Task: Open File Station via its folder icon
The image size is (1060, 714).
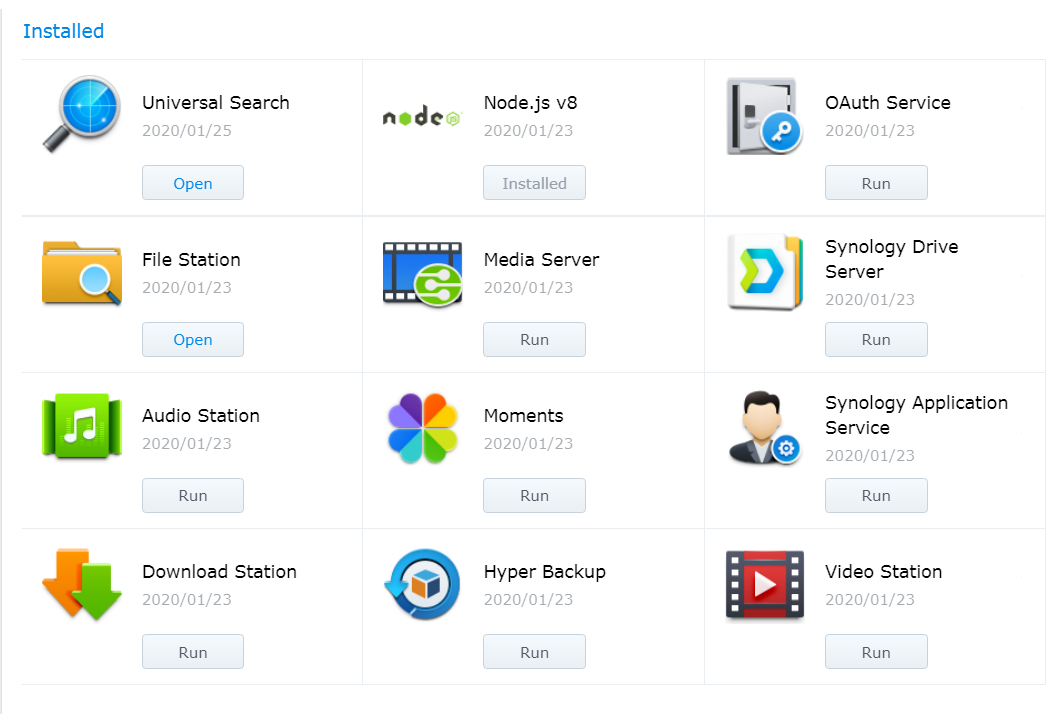Action: 81,271
